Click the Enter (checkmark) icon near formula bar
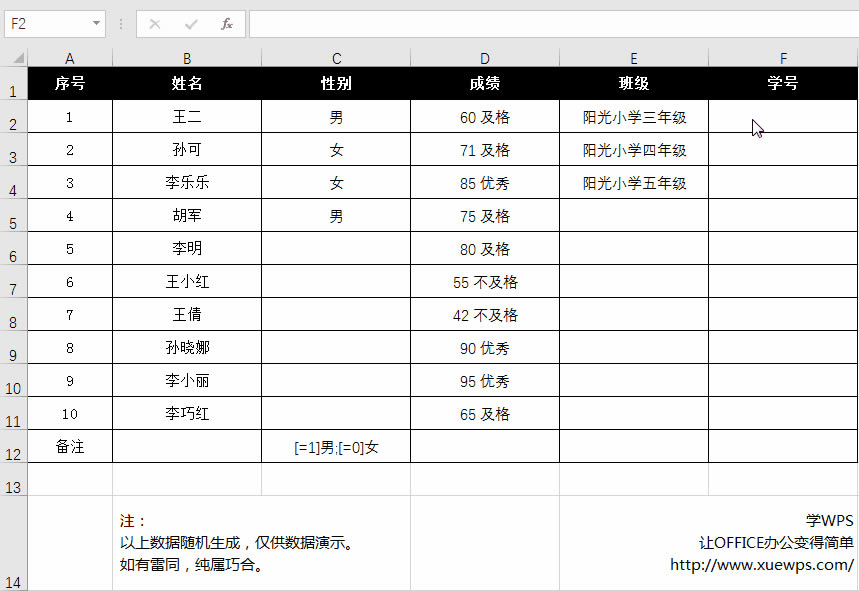This screenshot has height=591, width=859. click(x=190, y=24)
